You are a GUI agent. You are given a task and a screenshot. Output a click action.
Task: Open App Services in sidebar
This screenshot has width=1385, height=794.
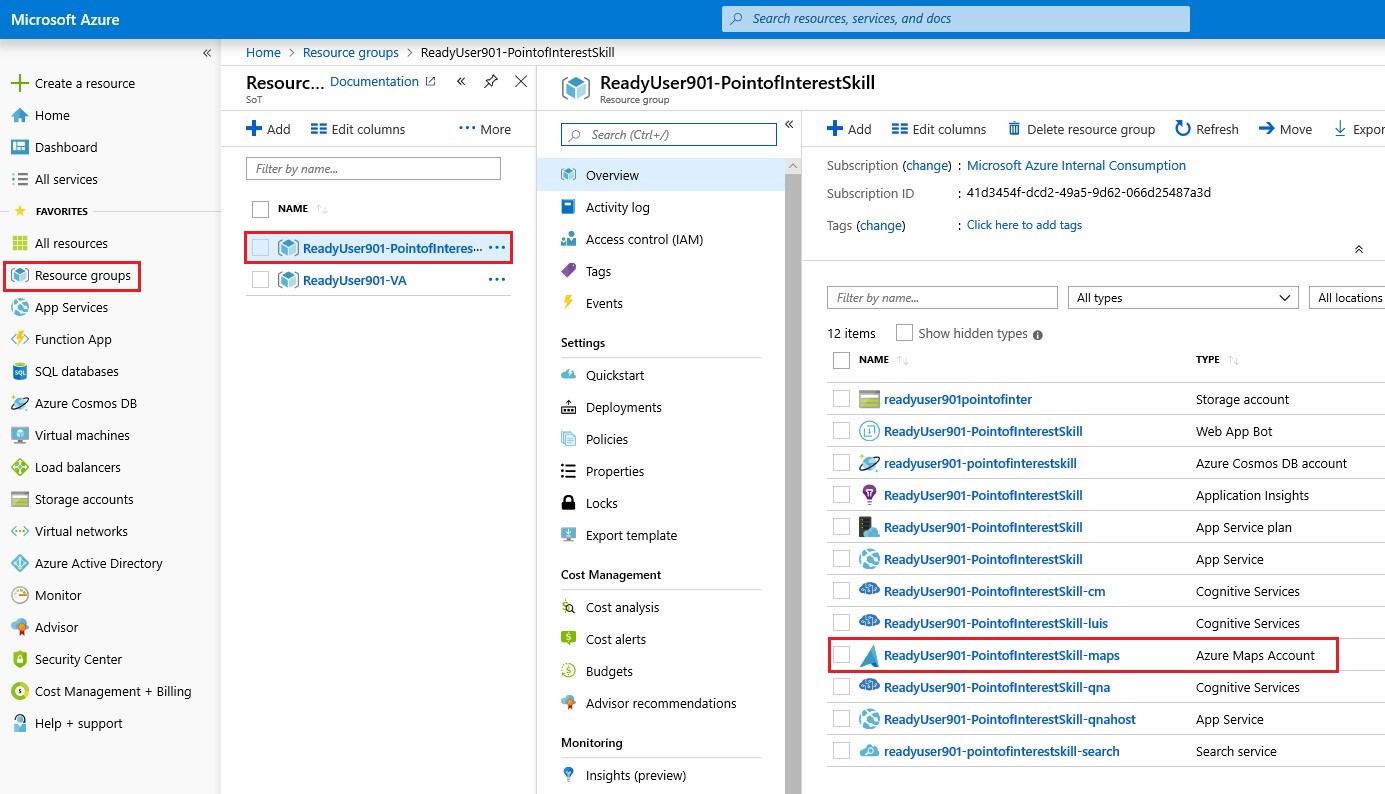point(71,307)
